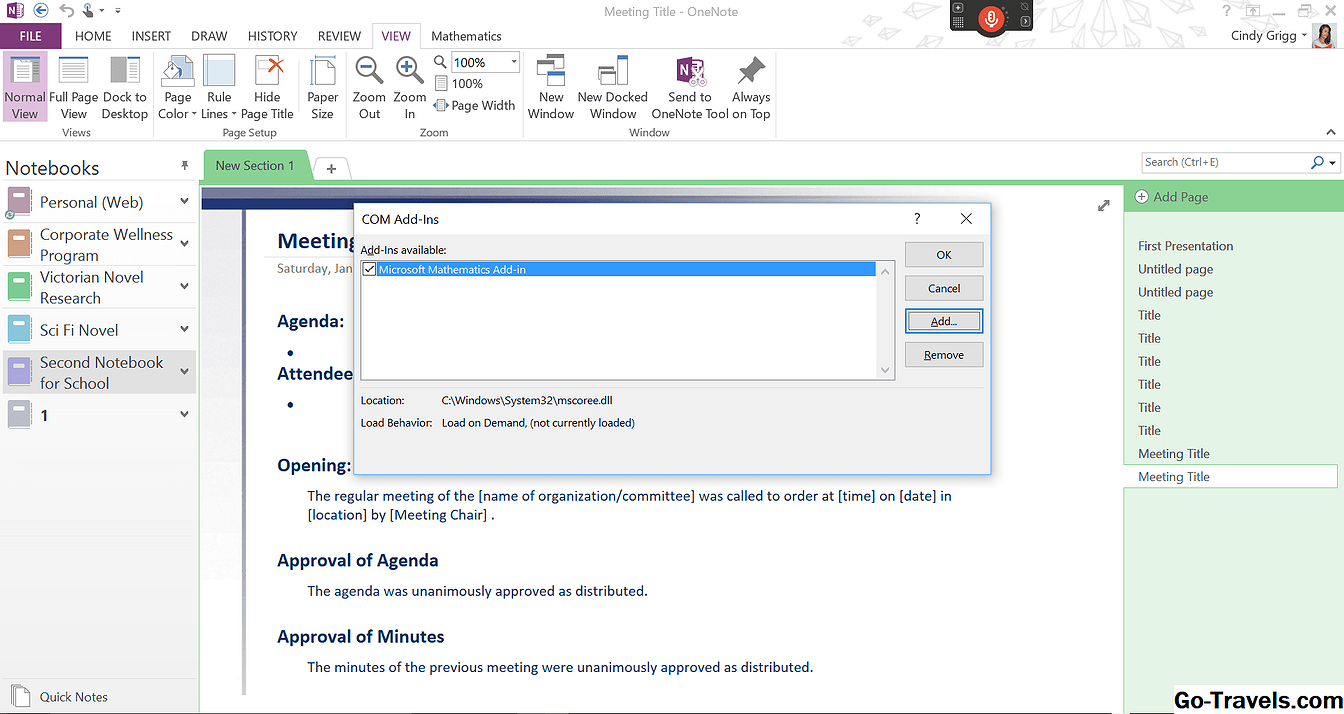Expand Second Notebook for School

click(184, 372)
